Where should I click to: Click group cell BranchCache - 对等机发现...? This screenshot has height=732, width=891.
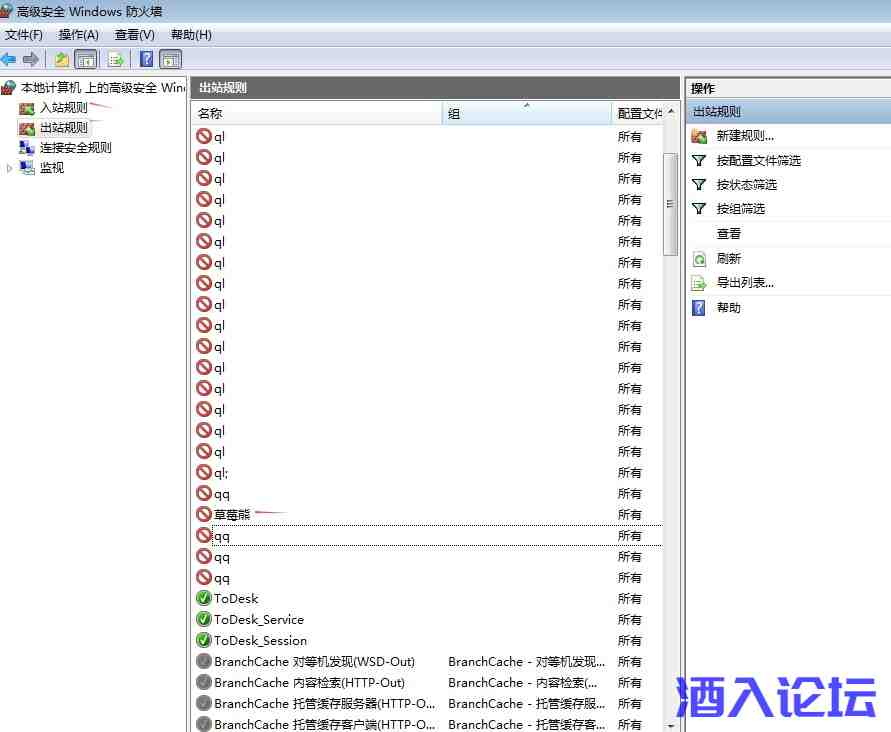click(x=526, y=662)
